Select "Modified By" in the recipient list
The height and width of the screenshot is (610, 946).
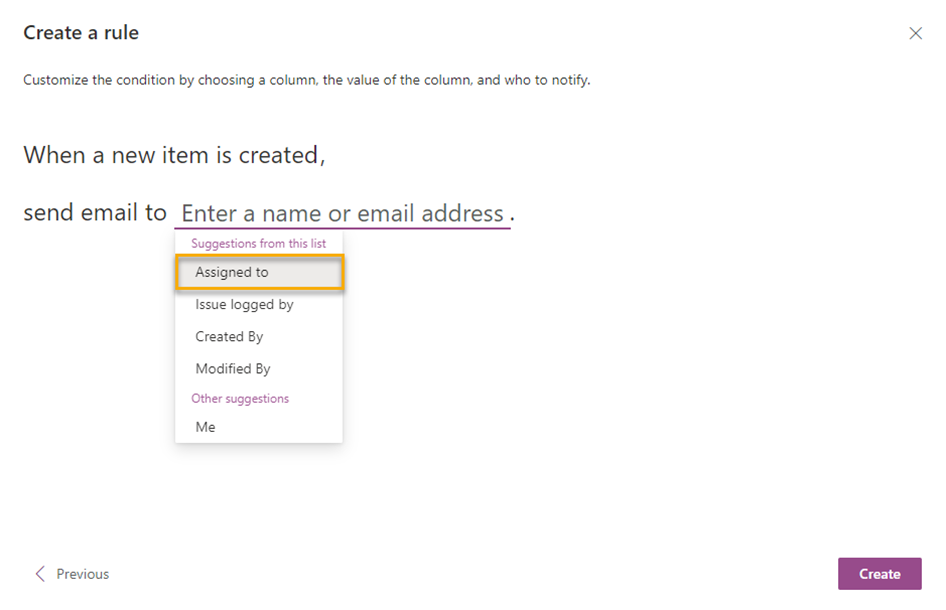click(x=233, y=368)
